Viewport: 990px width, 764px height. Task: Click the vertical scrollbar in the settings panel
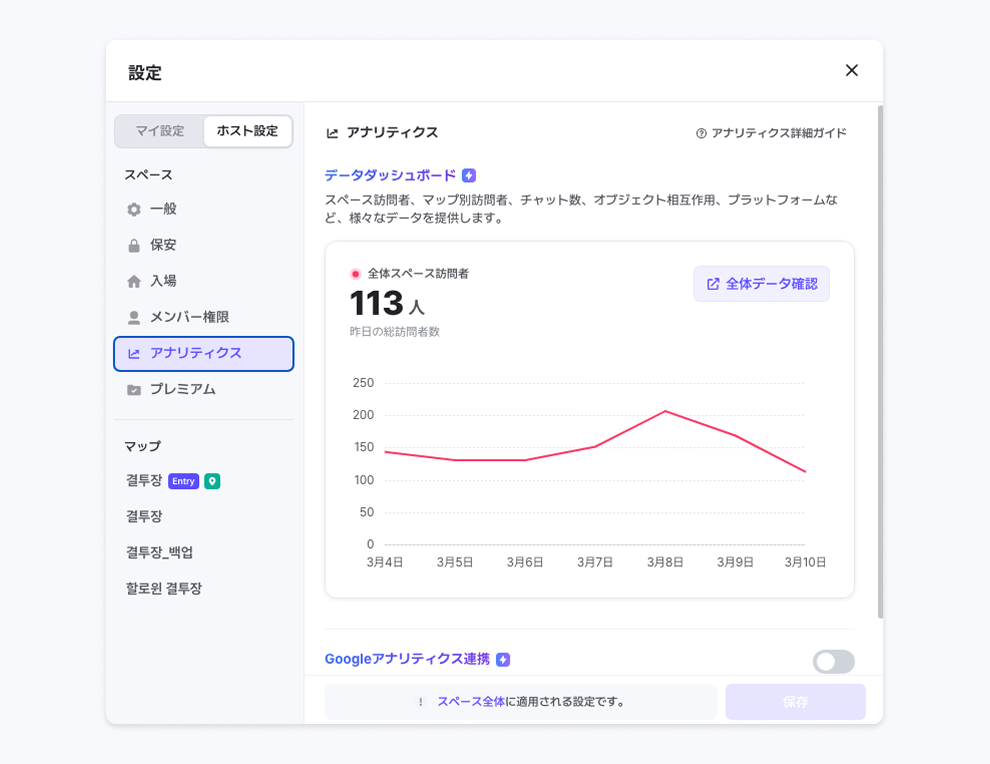point(880,360)
